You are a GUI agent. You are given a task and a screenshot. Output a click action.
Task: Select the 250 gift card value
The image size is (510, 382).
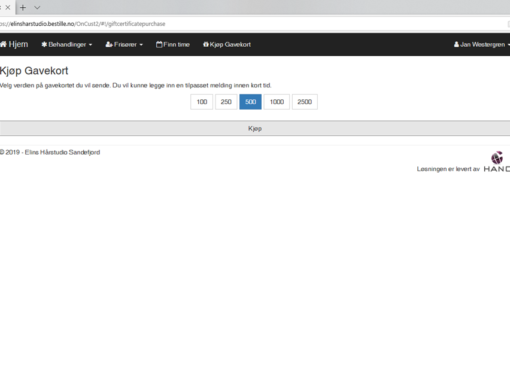(226, 102)
